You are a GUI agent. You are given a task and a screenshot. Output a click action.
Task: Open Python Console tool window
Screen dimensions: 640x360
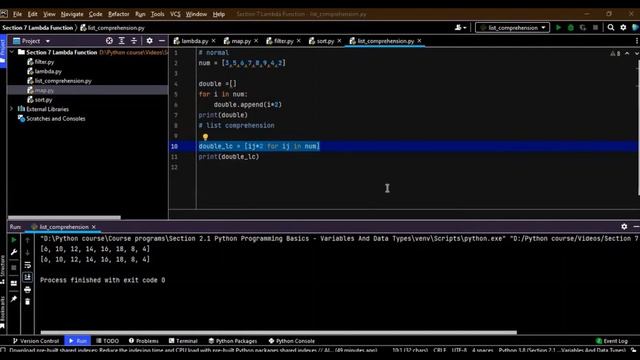[291, 341]
